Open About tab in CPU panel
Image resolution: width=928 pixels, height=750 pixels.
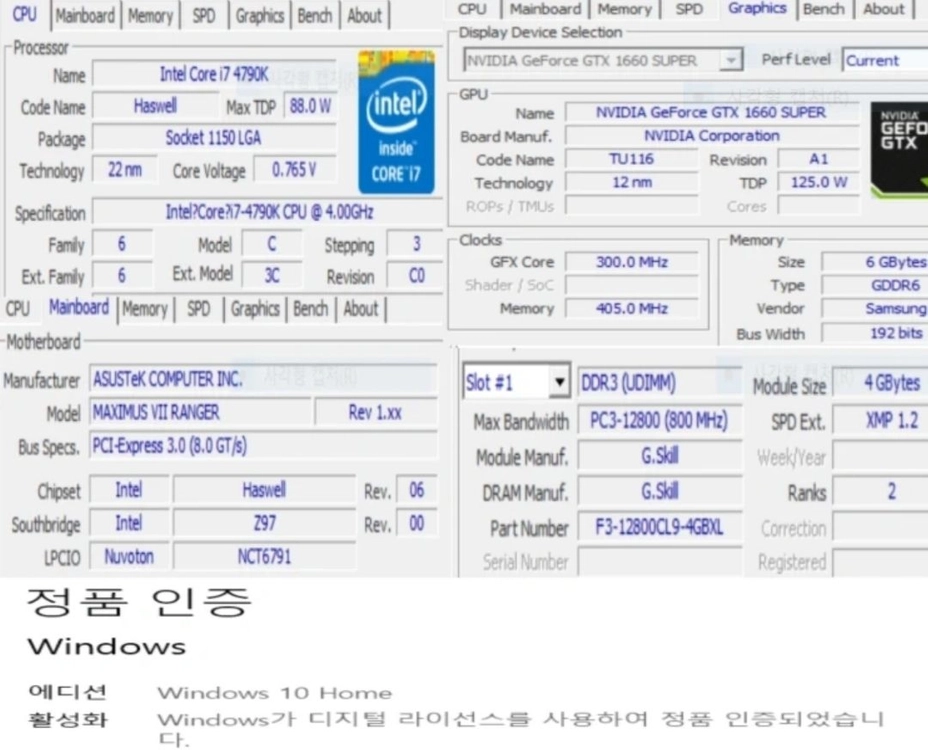point(364,15)
